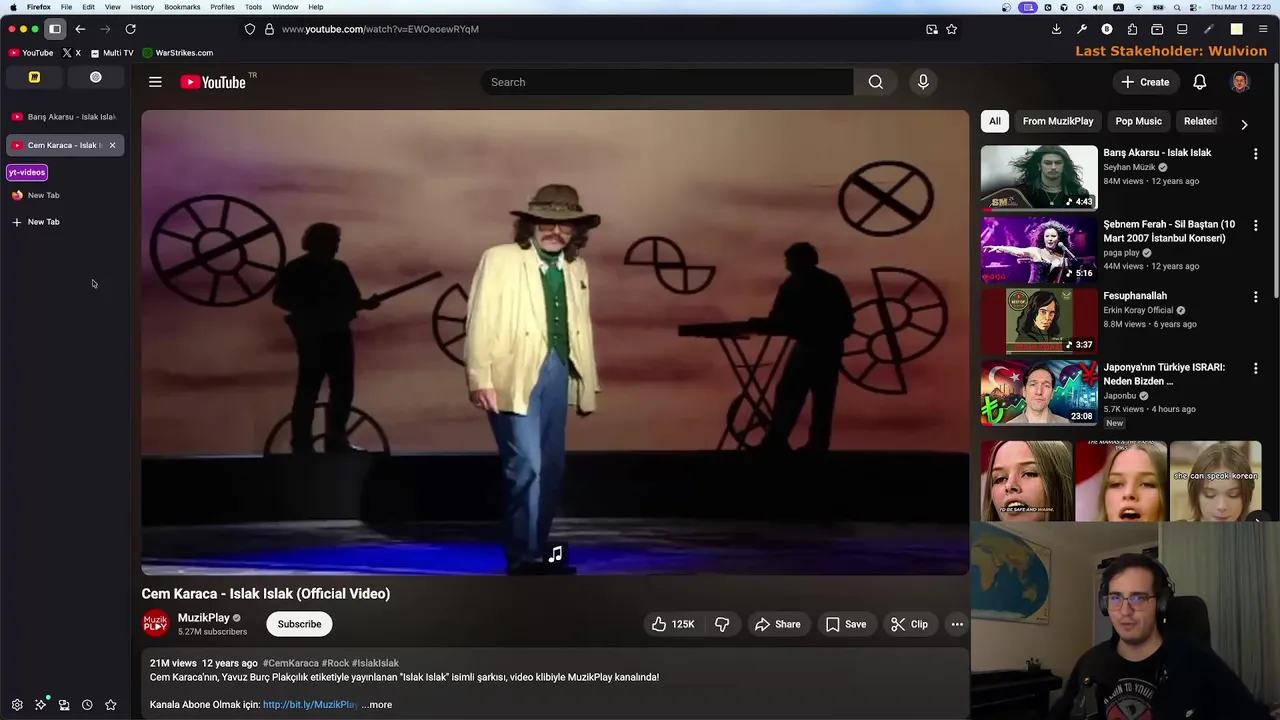1280x720 pixels.
Task: Click the YouTube URL address bar
Action: (600, 29)
